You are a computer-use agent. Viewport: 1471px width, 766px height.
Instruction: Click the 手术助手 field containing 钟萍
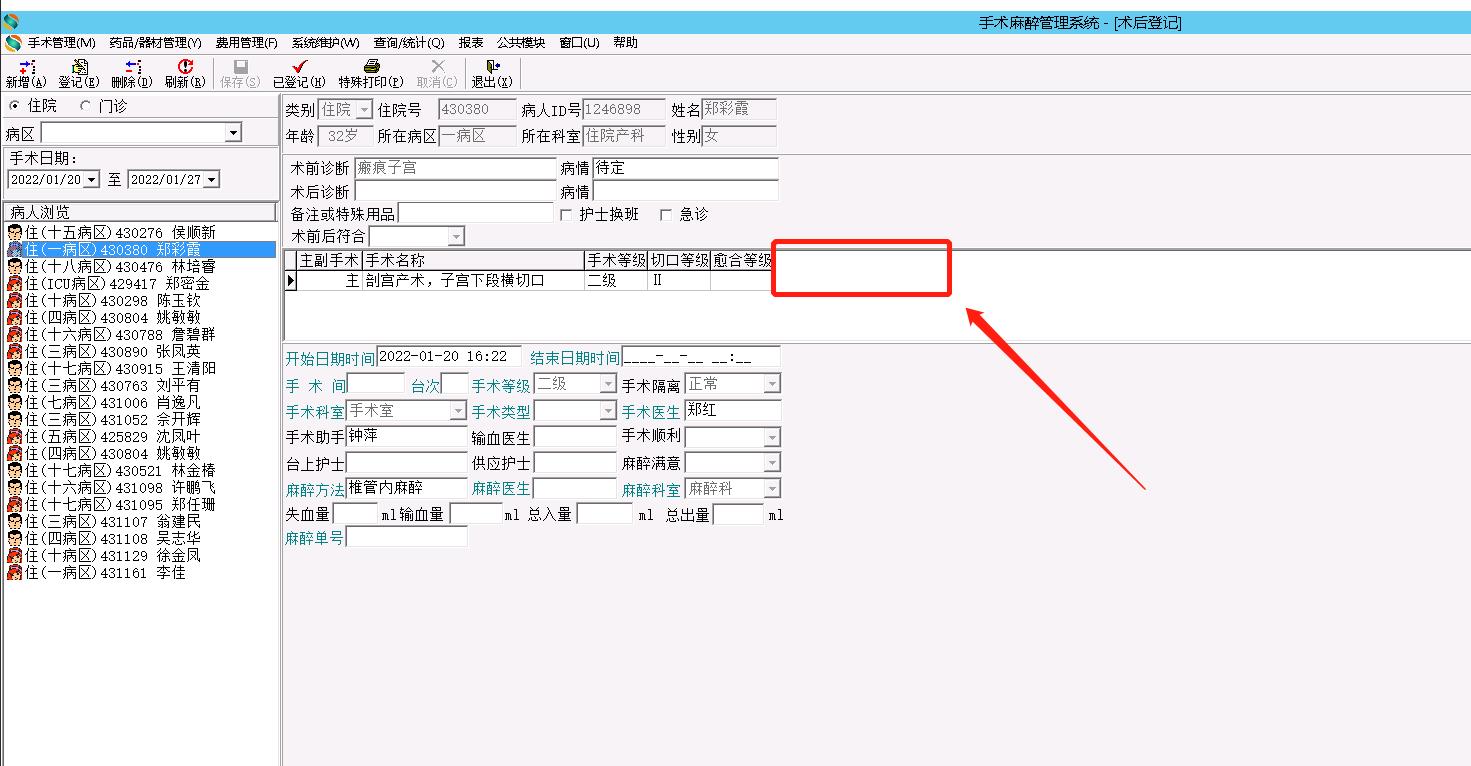tap(407, 437)
